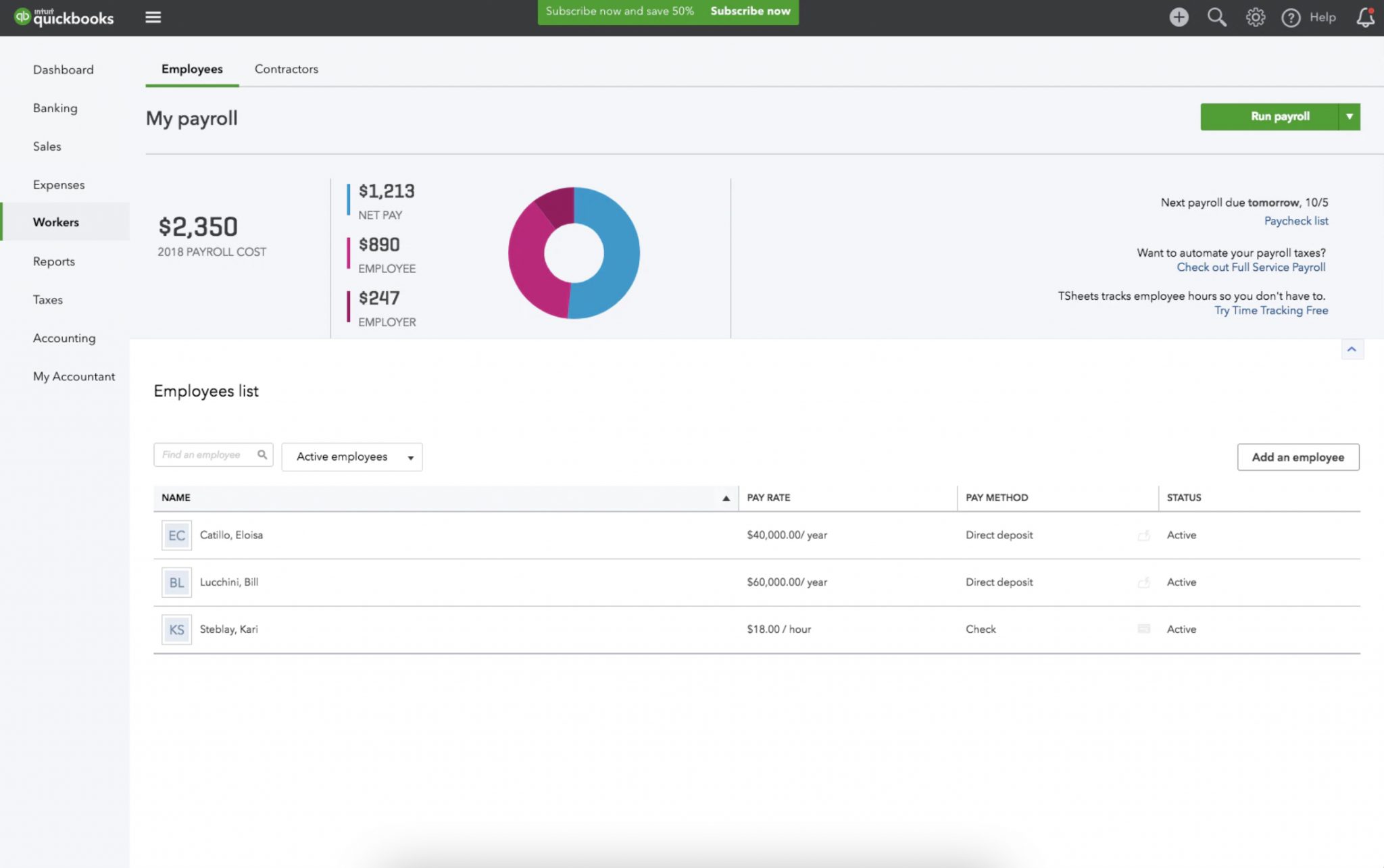This screenshot has height=868, width=1384.
Task: Open the Paycheck list link
Action: [1295, 221]
